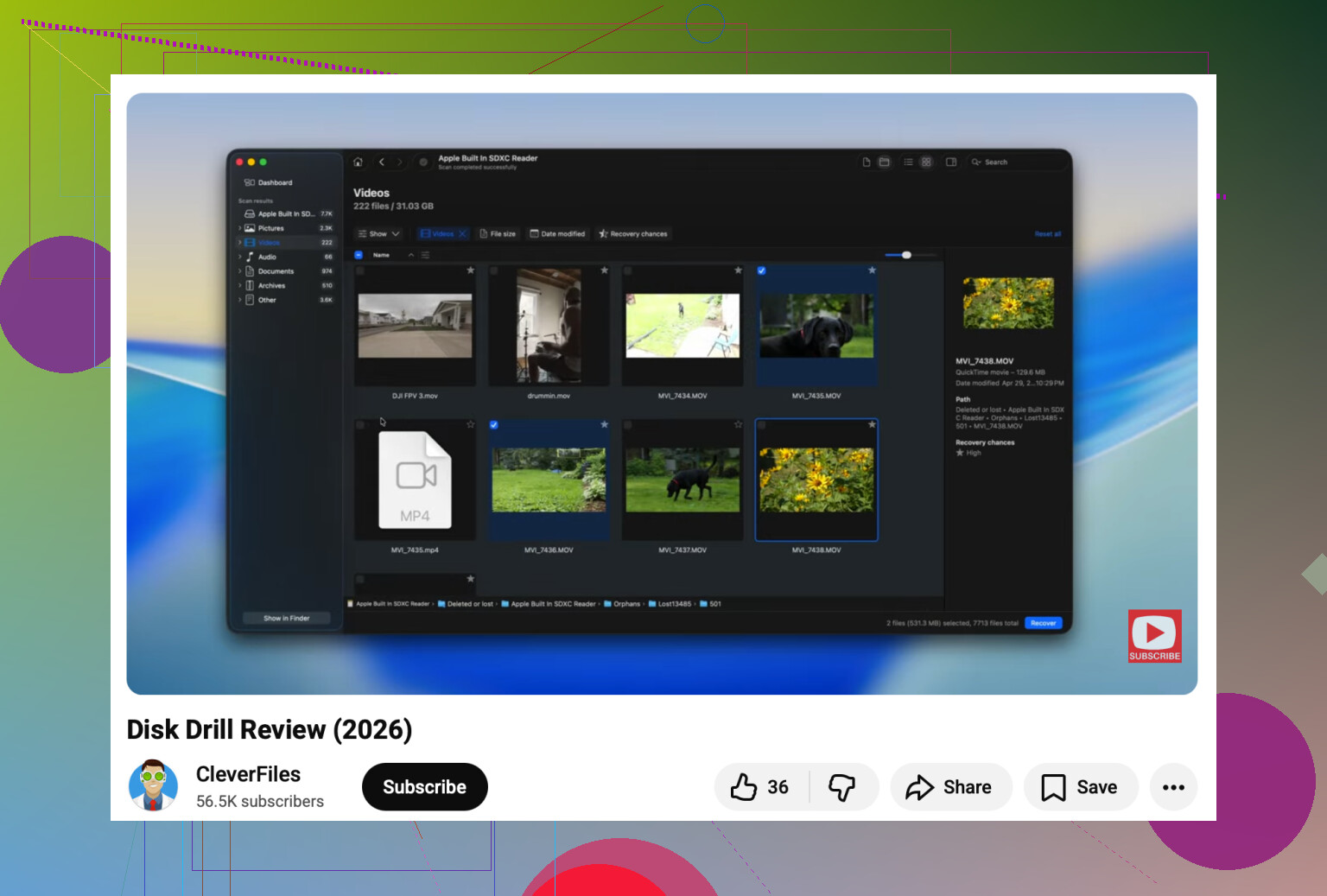The image size is (1327, 896).
Task: Save the video to a playlist
Action: pyautogui.click(x=1081, y=787)
